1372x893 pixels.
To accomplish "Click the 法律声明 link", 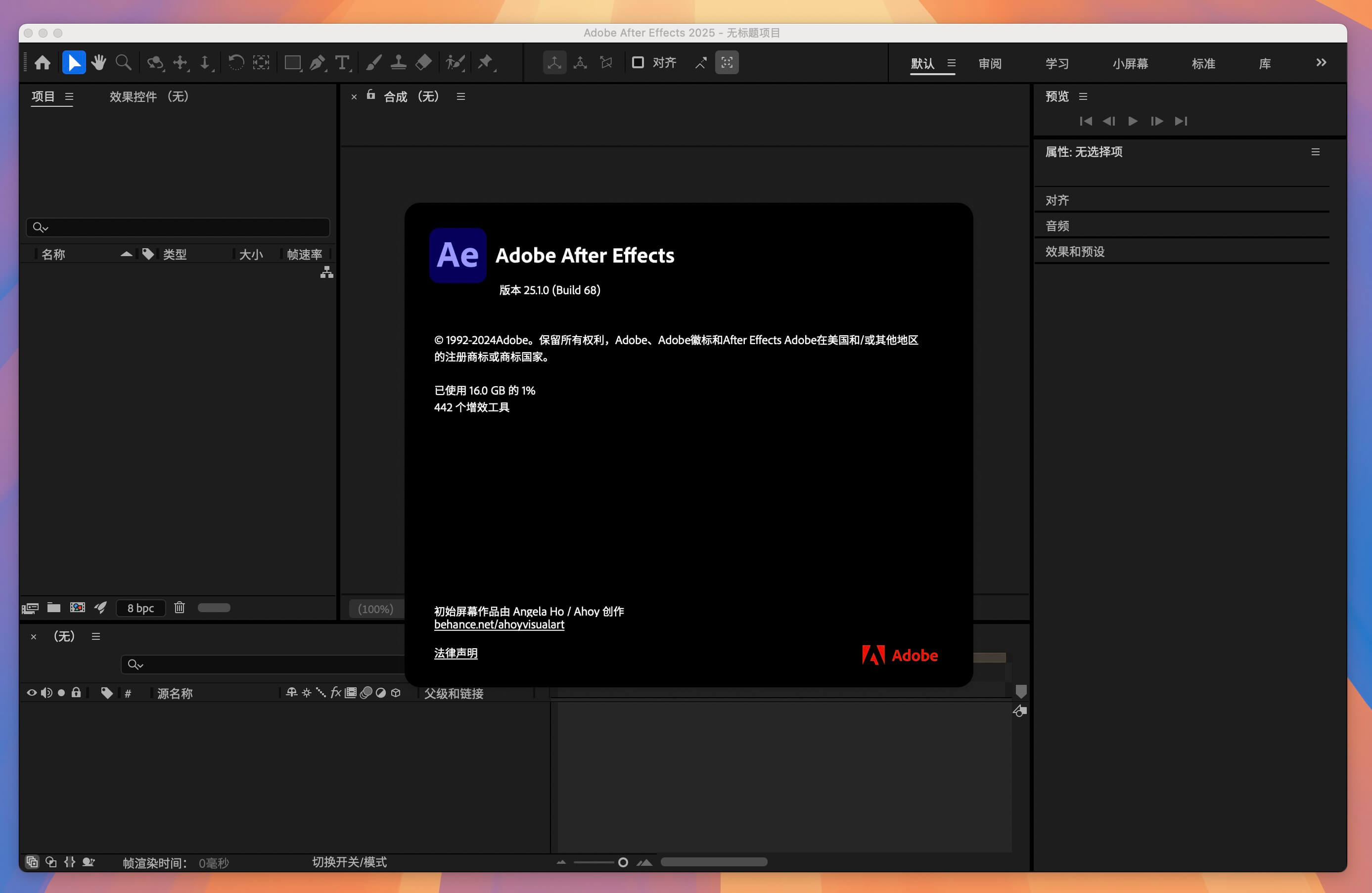I will click(x=456, y=653).
